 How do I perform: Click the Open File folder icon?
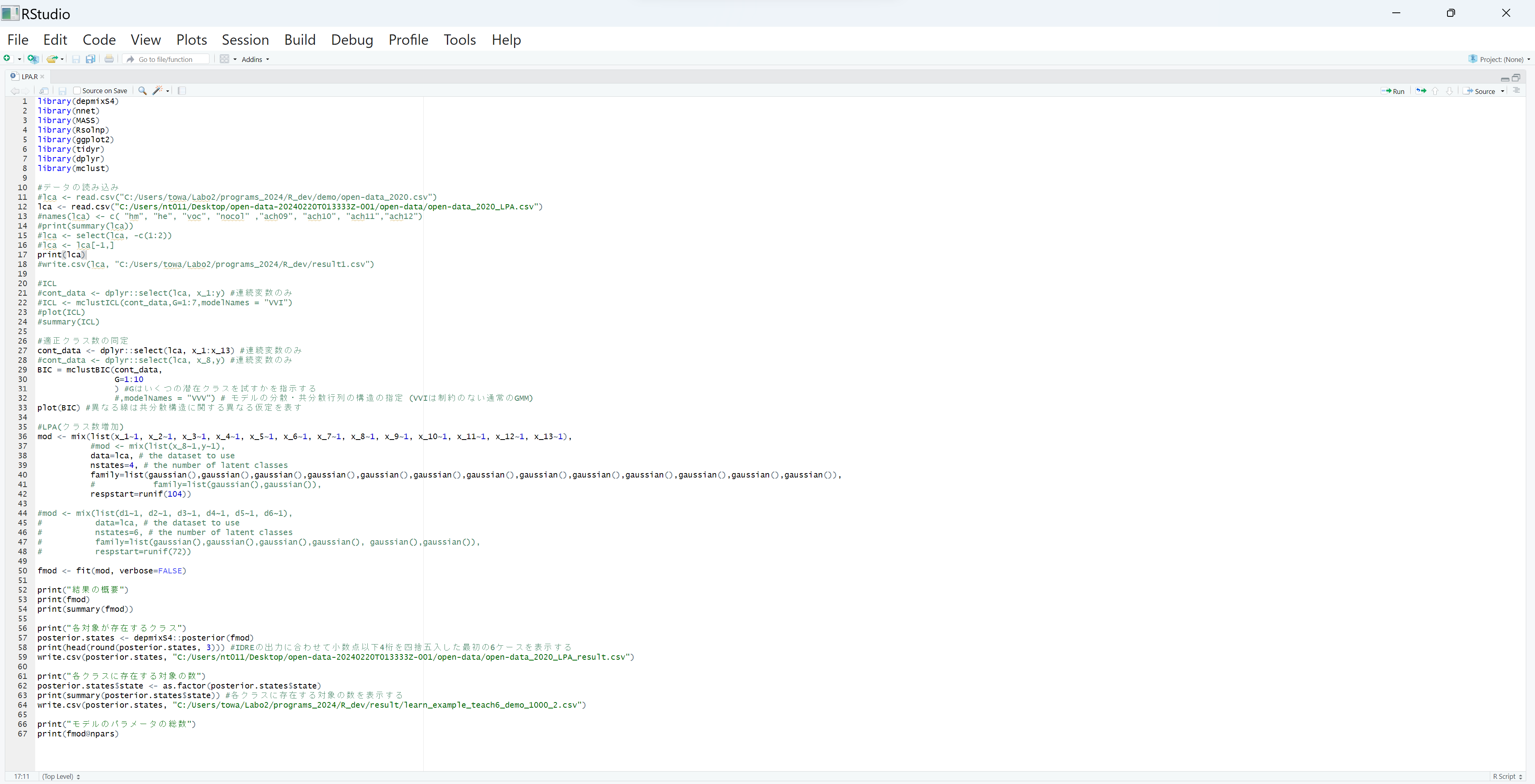[x=52, y=59]
